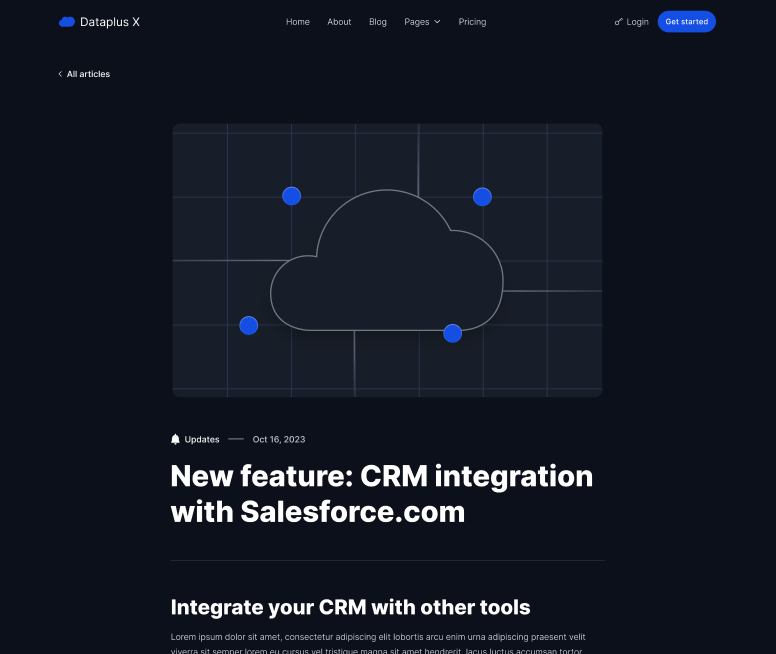This screenshot has height=654, width=776.
Task: Open the Home nav link
Action: (297, 22)
